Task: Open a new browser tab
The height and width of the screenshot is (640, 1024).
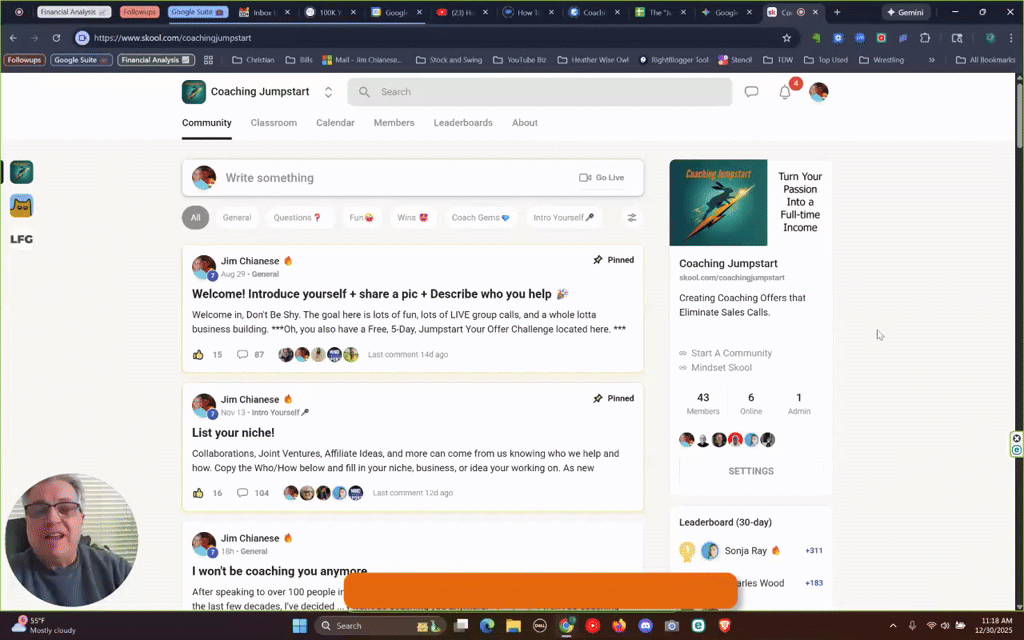Action: 837,12
